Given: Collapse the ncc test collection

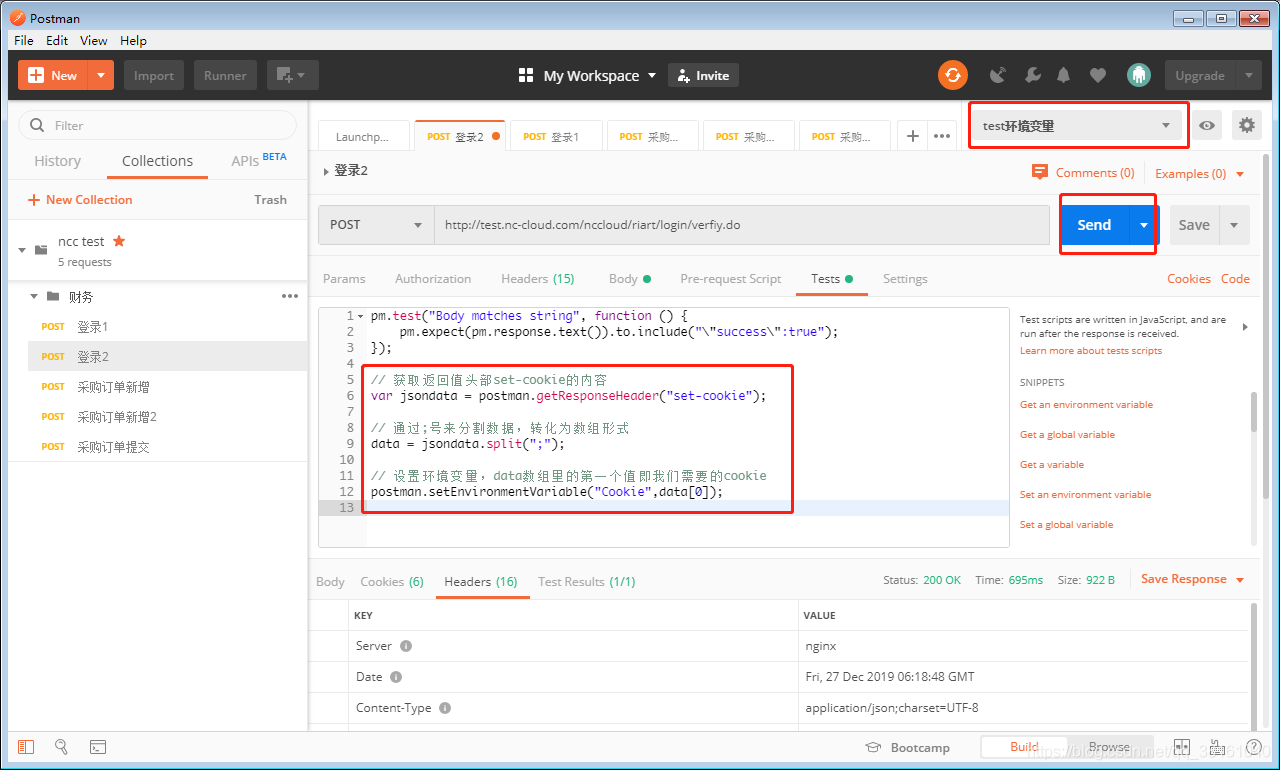Looking at the screenshot, I should point(22,250).
